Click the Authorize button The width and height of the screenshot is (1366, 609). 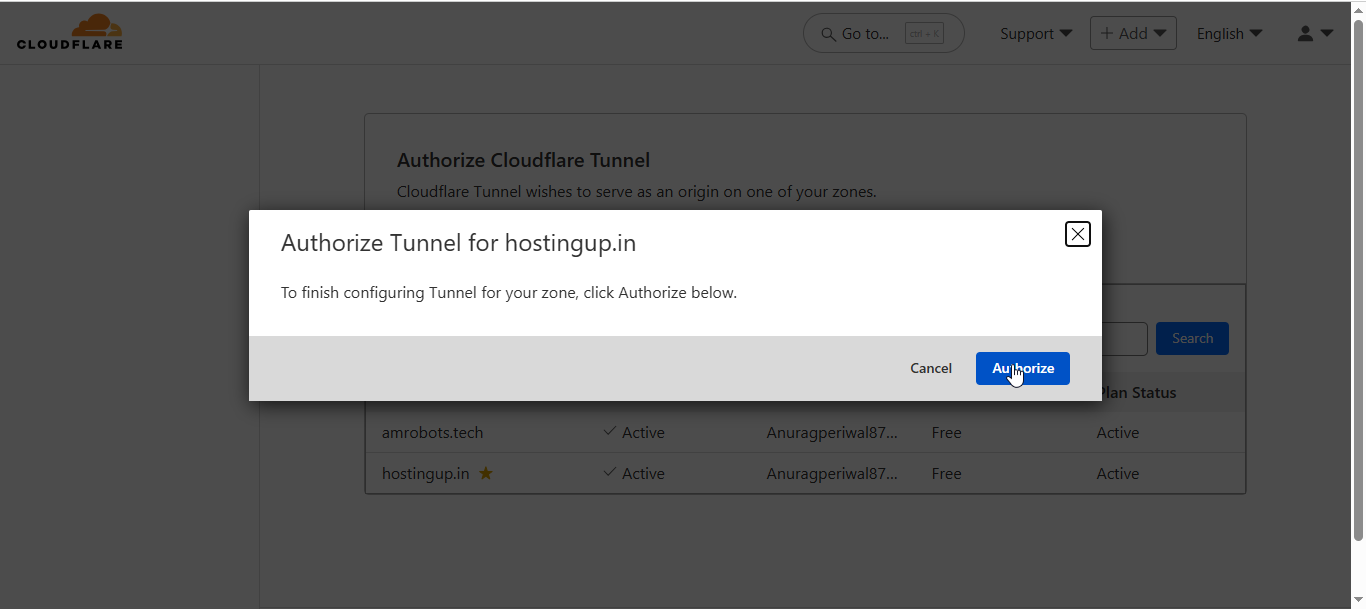click(x=1023, y=368)
